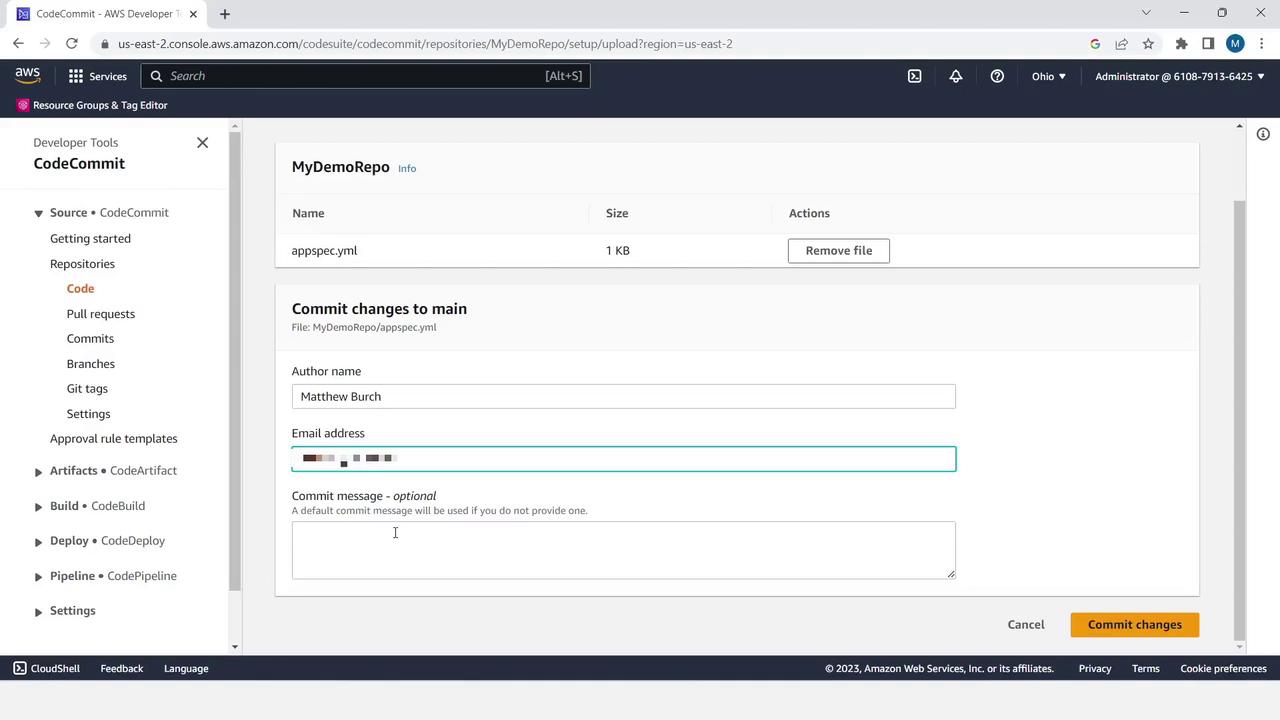Open CloudShell from the footer
The width and height of the screenshot is (1280, 720).
pos(47,668)
